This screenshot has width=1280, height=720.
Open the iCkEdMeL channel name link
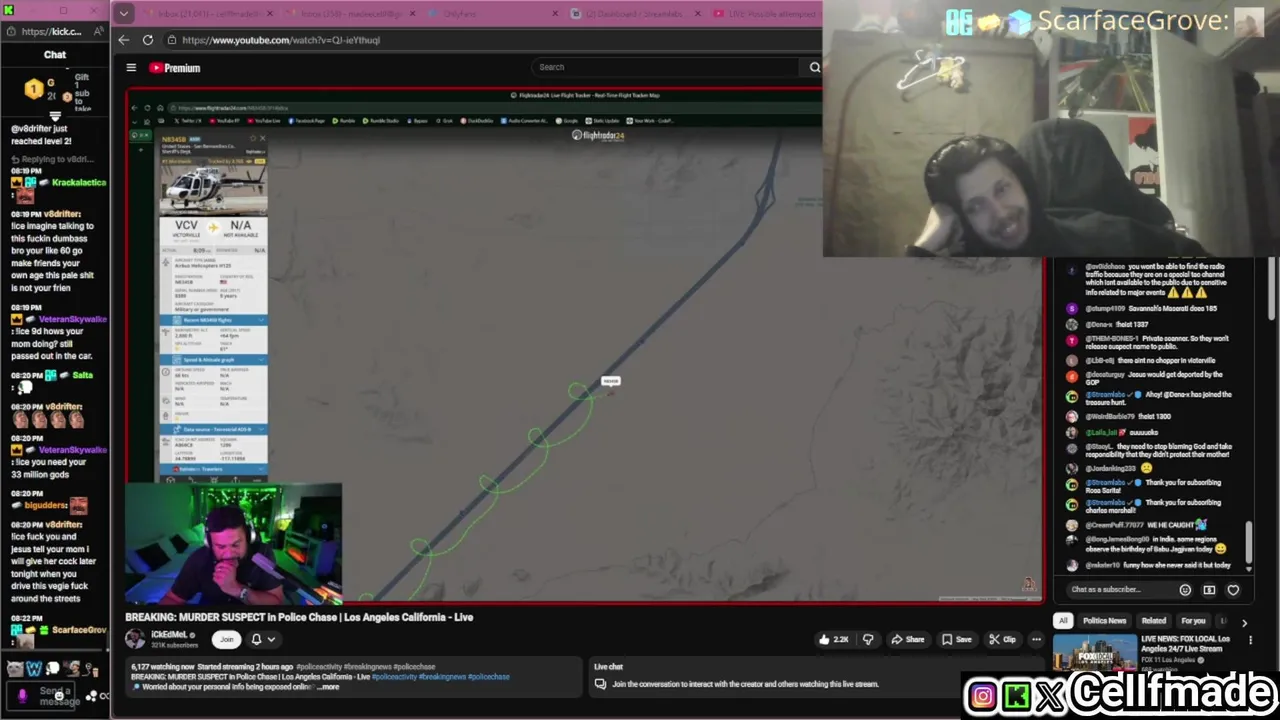pos(169,634)
